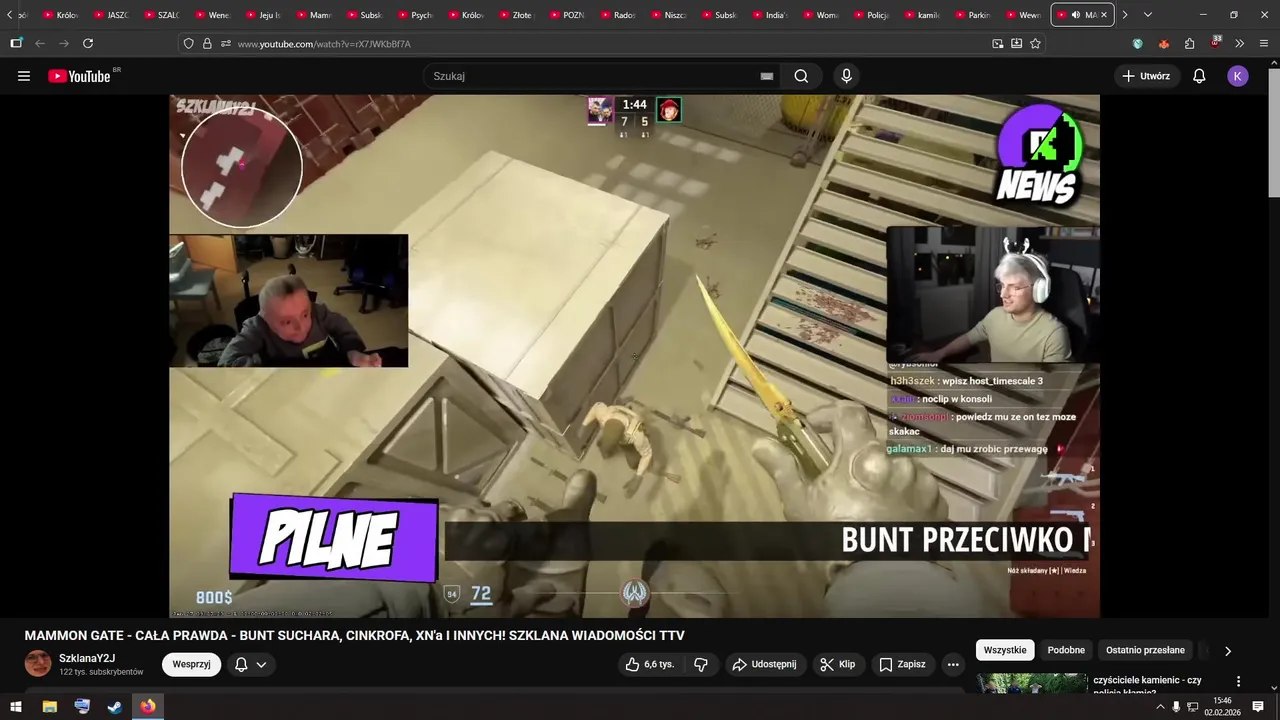1280x720 pixels.
Task: Switch to the kamil browser tab
Action: pyautogui.click(x=921, y=15)
